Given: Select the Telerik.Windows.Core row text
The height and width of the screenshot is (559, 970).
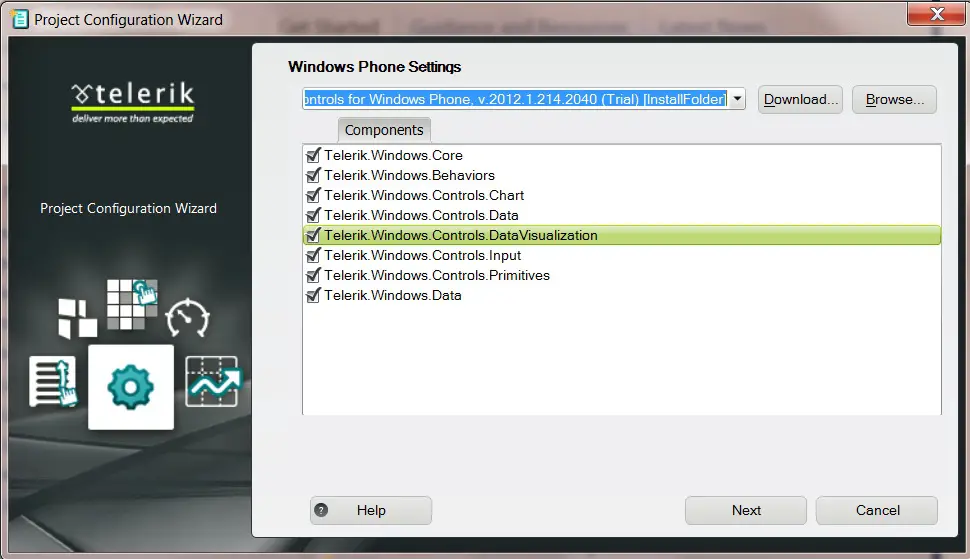Looking at the screenshot, I should [393, 155].
